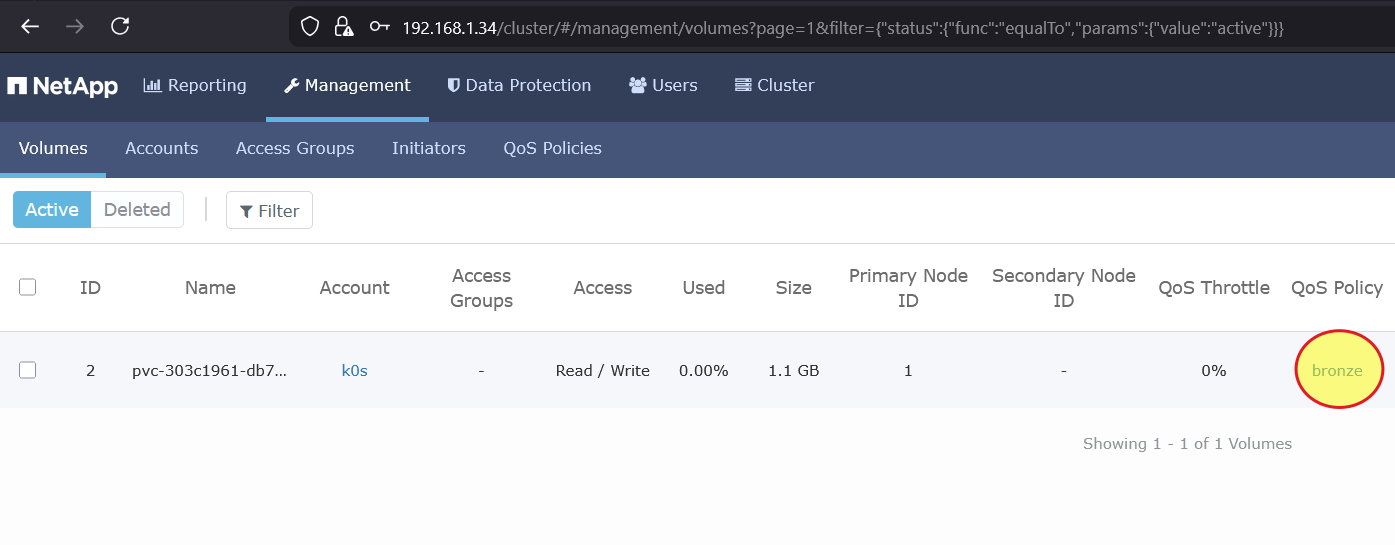Click the padlock connection security icon
This screenshot has width=1395, height=545.
point(343,27)
